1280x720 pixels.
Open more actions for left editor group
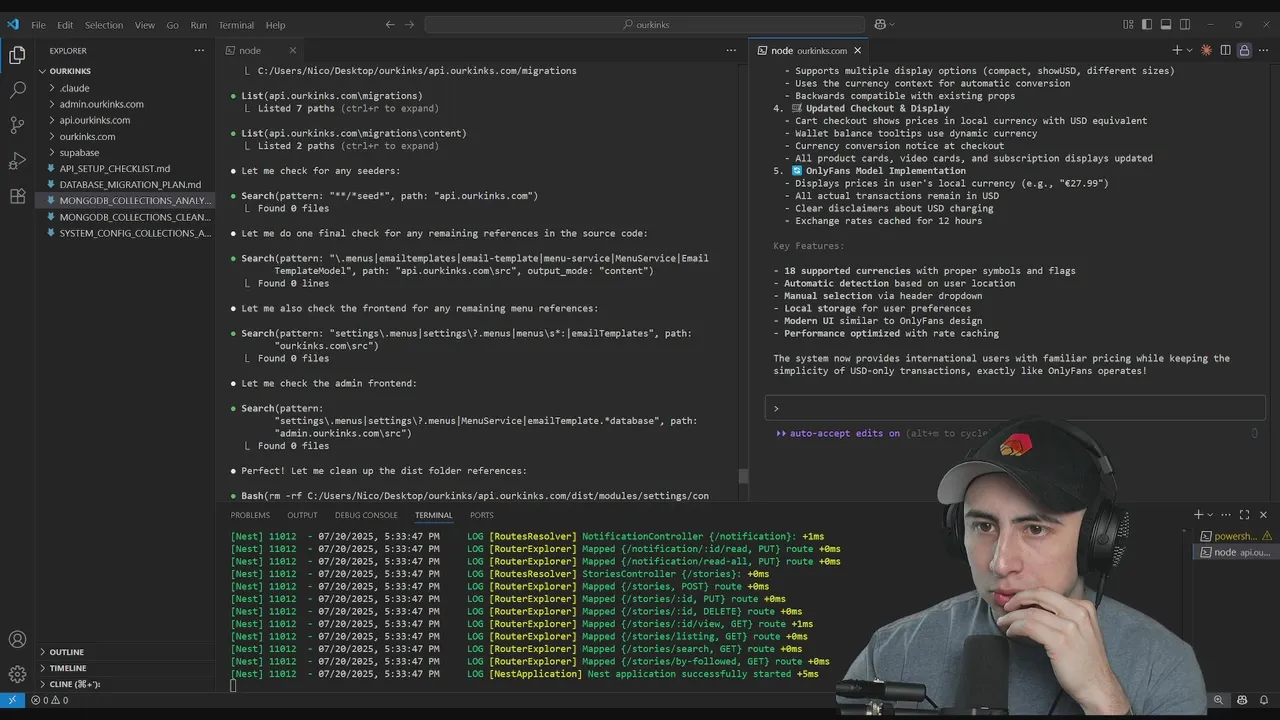tap(732, 50)
